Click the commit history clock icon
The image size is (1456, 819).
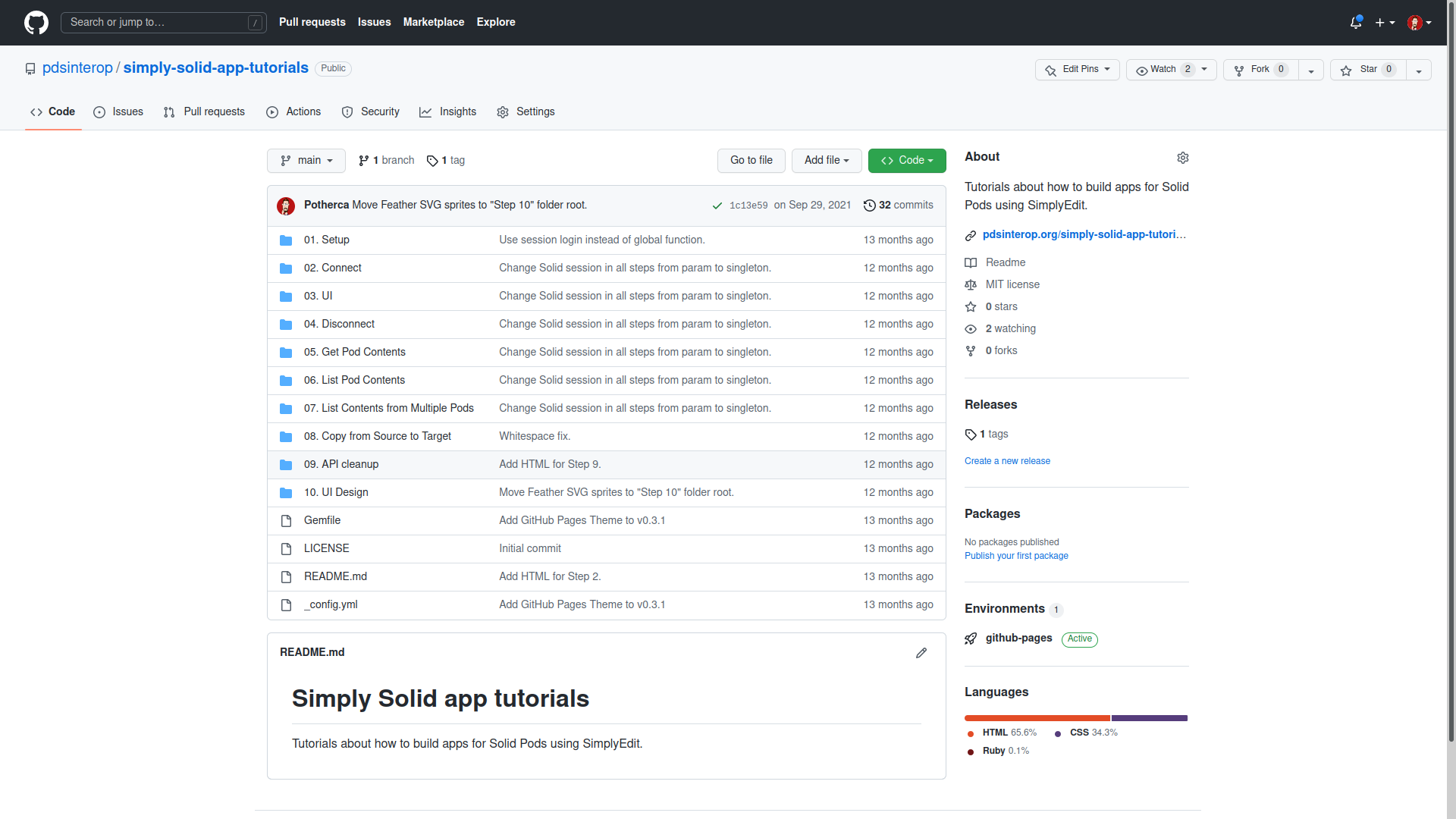point(870,206)
